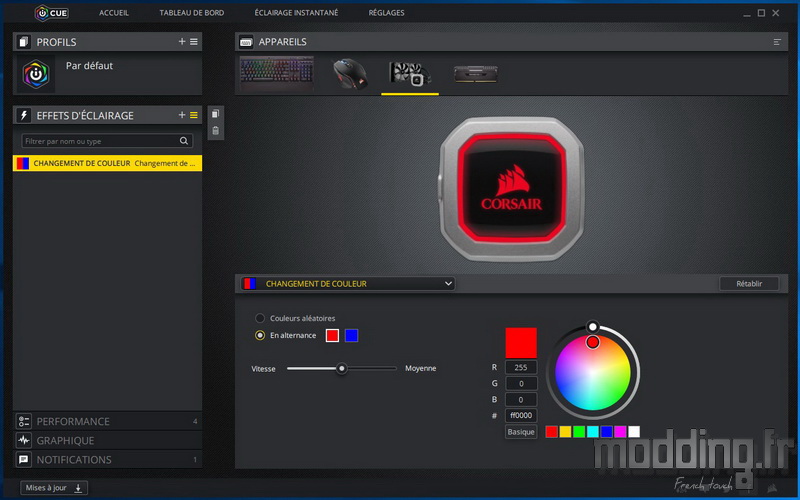Click the G value field
Viewport: 800px width, 500px height.
[521, 383]
